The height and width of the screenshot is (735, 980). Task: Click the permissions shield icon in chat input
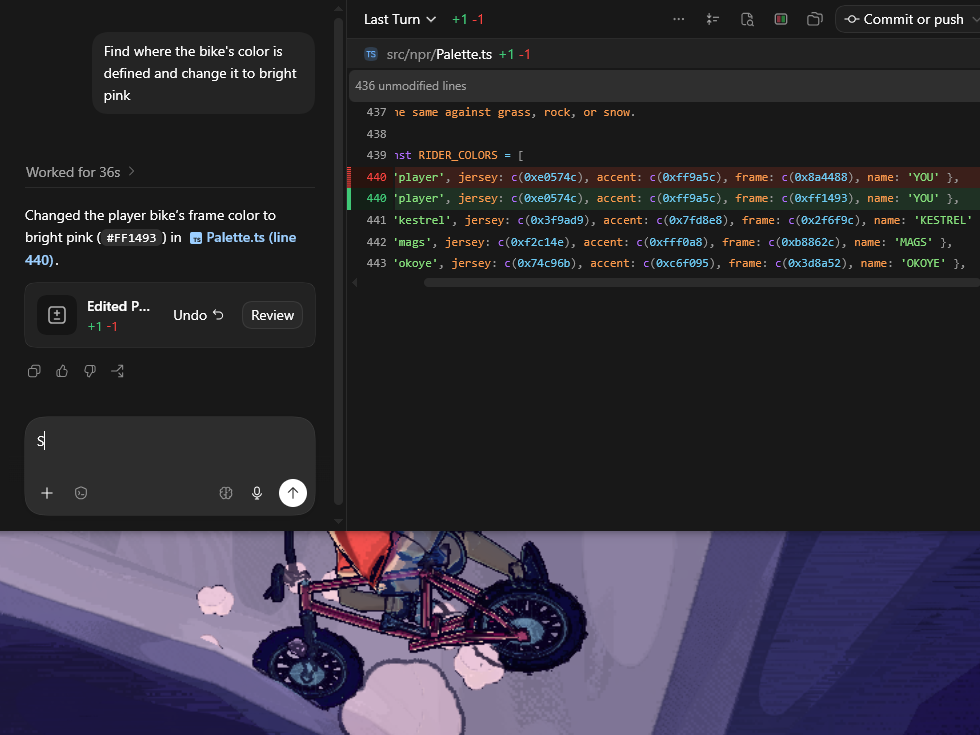(81, 493)
